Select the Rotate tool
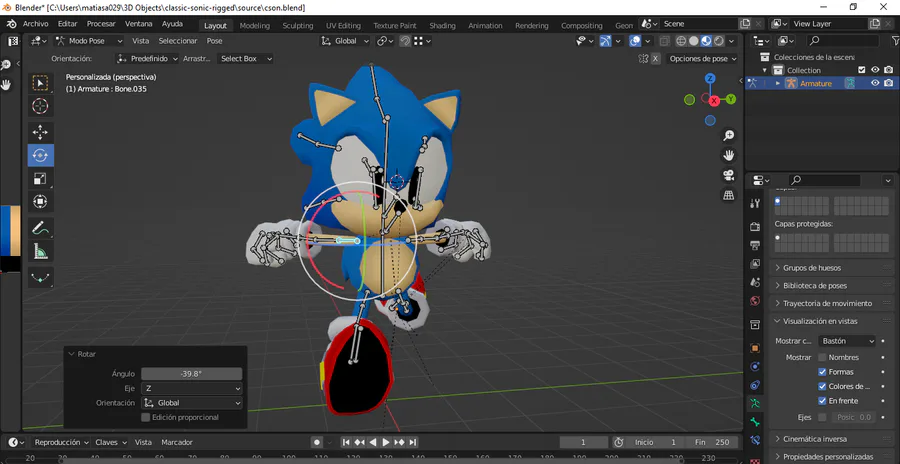 point(40,155)
